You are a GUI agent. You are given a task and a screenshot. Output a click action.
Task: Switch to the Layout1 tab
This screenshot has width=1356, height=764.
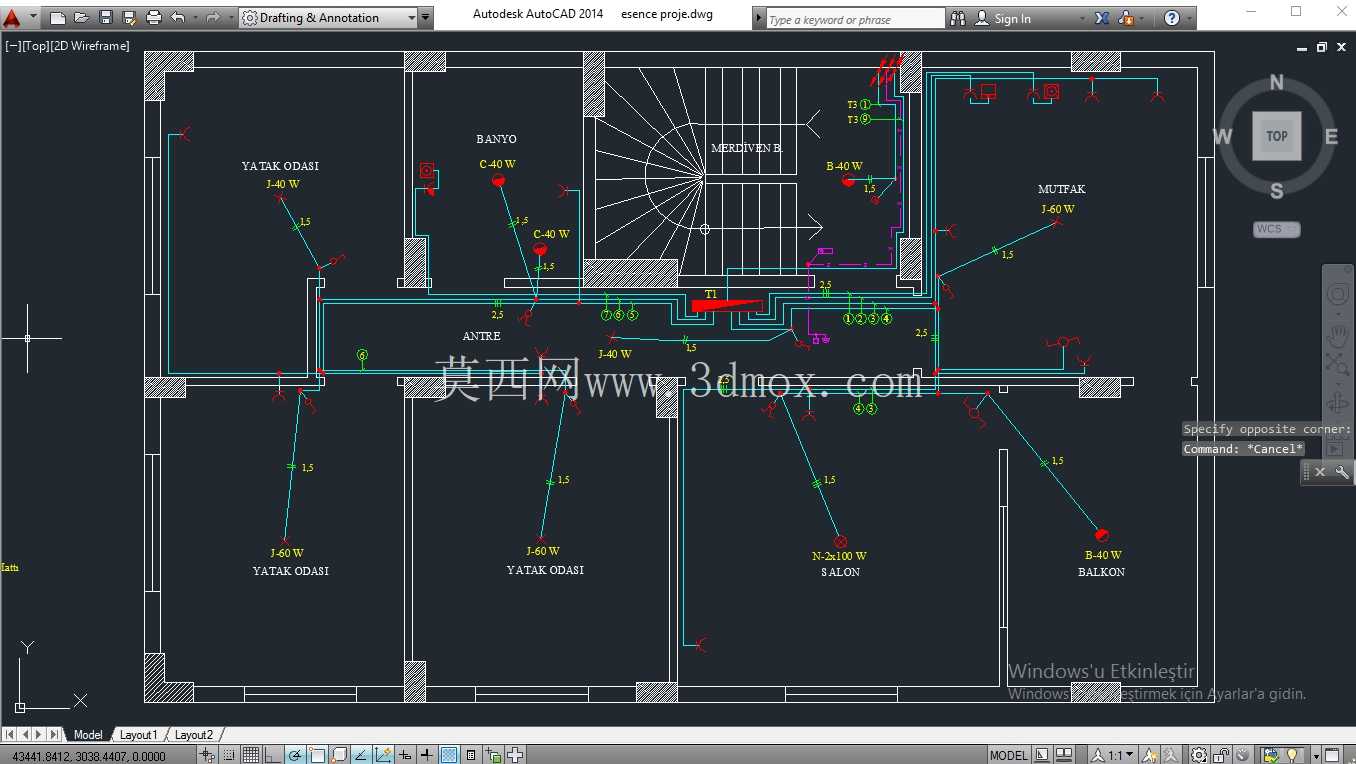coord(139,735)
